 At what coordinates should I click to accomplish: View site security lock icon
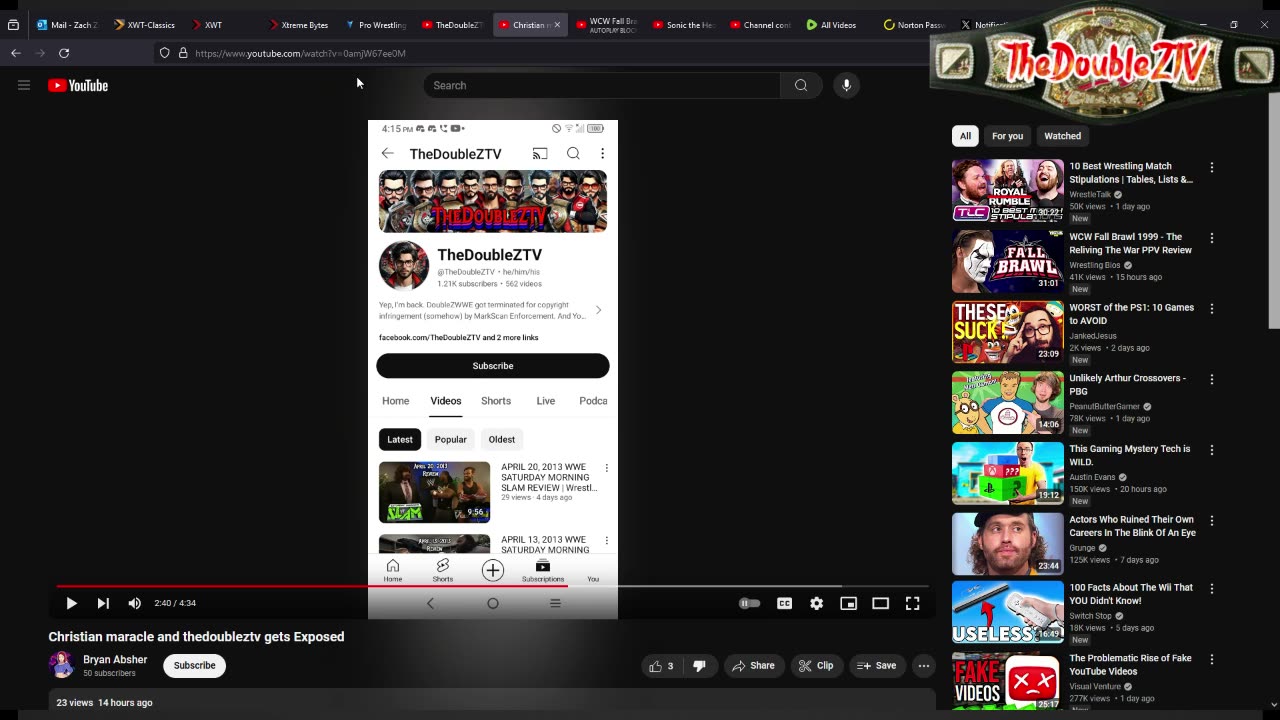click(183, 53)
